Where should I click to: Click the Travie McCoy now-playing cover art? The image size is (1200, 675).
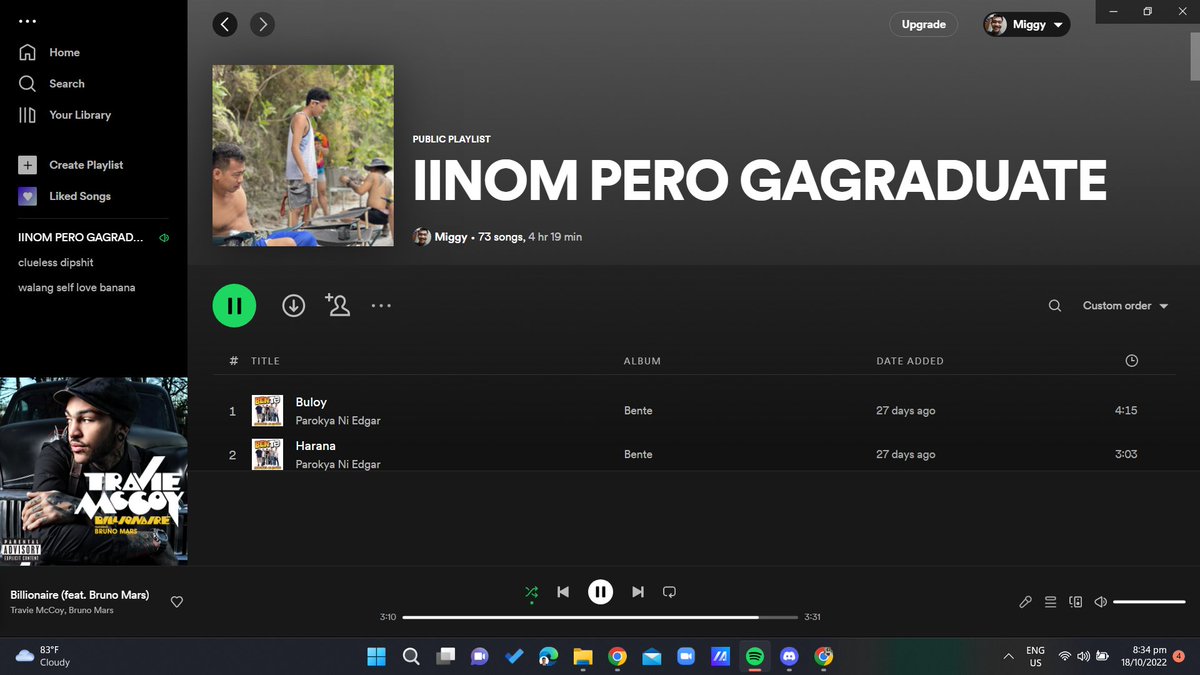coord(94,471)
